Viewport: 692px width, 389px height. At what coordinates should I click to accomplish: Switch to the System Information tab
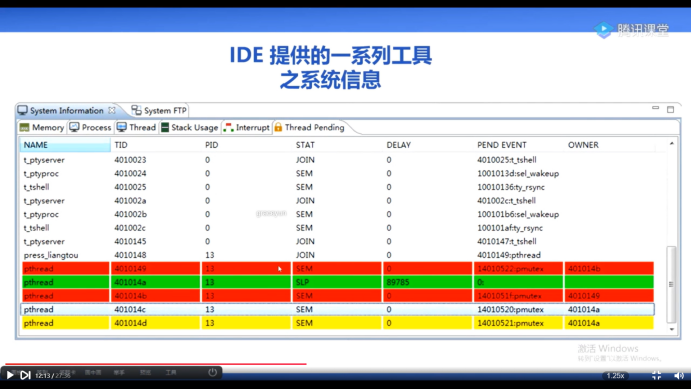[x=66, y=110]
